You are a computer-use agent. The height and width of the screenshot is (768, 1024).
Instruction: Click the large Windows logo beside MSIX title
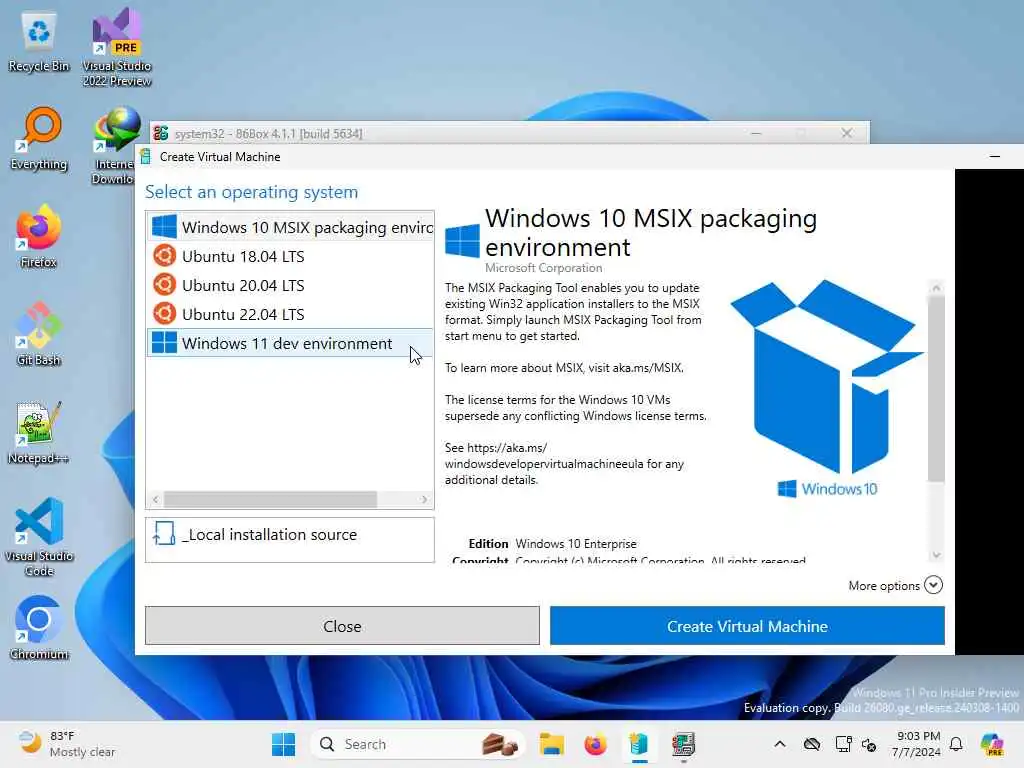click(462, 240)
